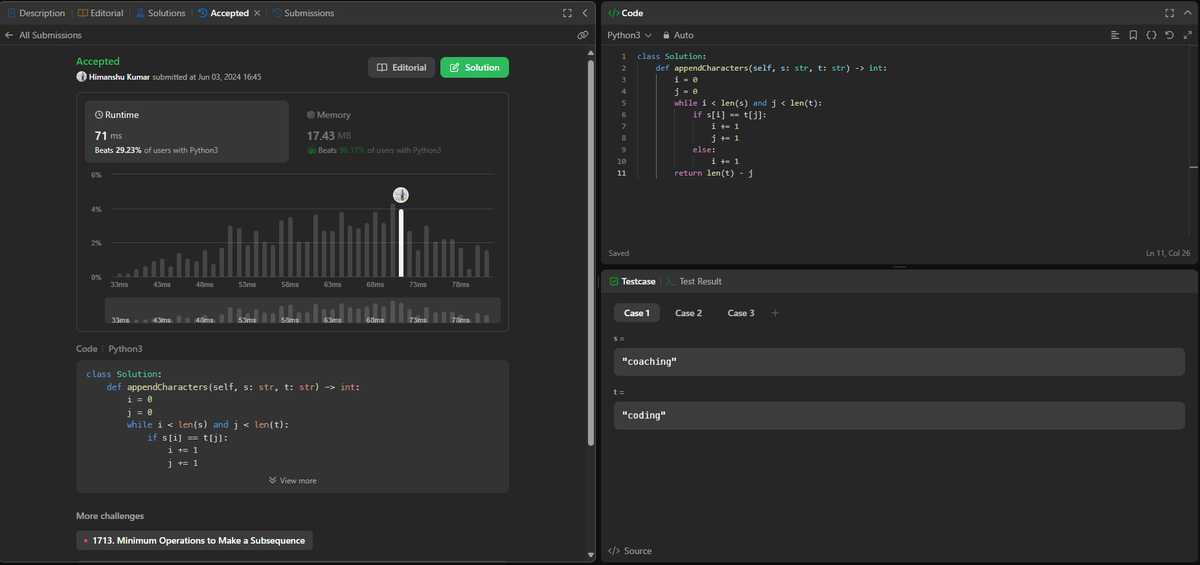Click the Editorial button beside Solution
1200x565 pixels.
click(401, 67)
